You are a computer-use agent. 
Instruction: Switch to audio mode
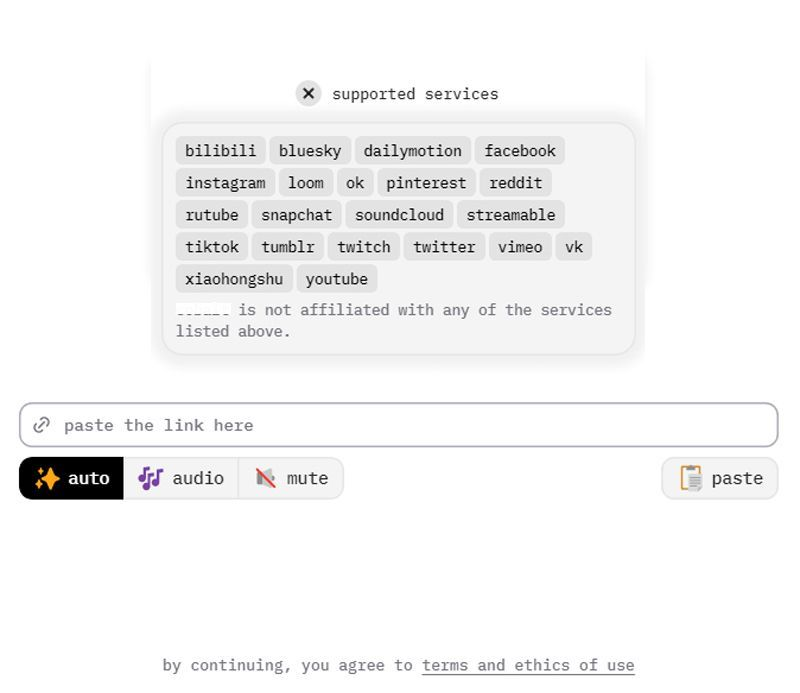(181, 478)
